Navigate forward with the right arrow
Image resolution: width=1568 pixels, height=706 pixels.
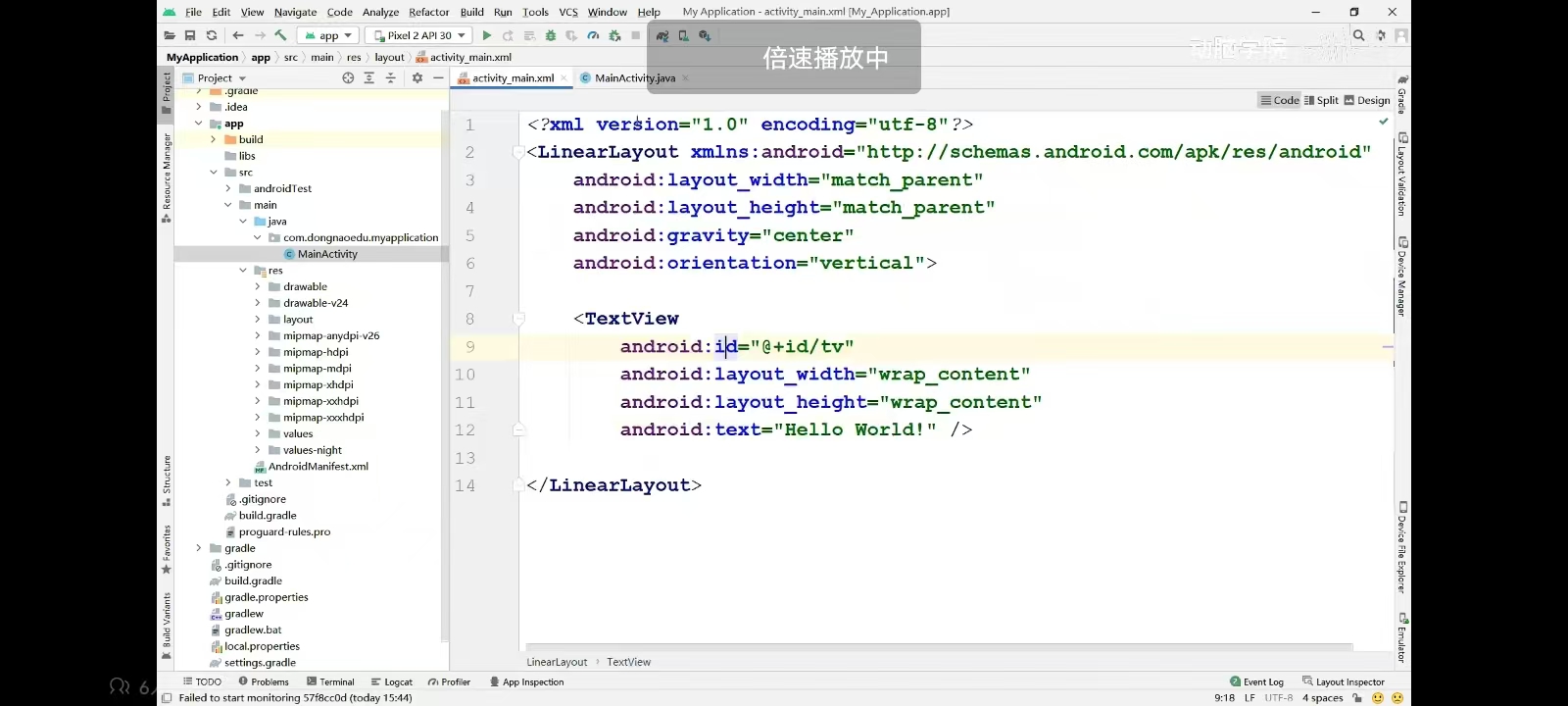260,35
